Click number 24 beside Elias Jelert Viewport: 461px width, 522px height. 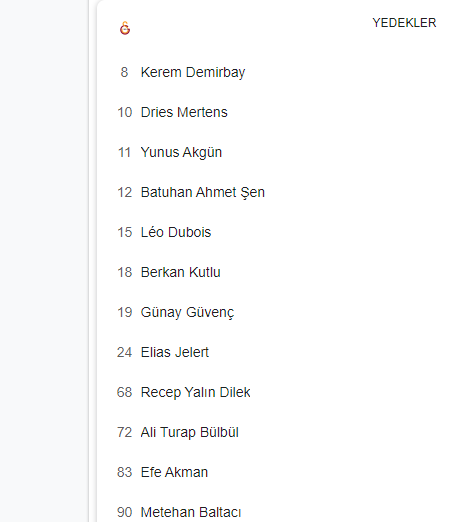pyautogui.click(x=125, y=352)
